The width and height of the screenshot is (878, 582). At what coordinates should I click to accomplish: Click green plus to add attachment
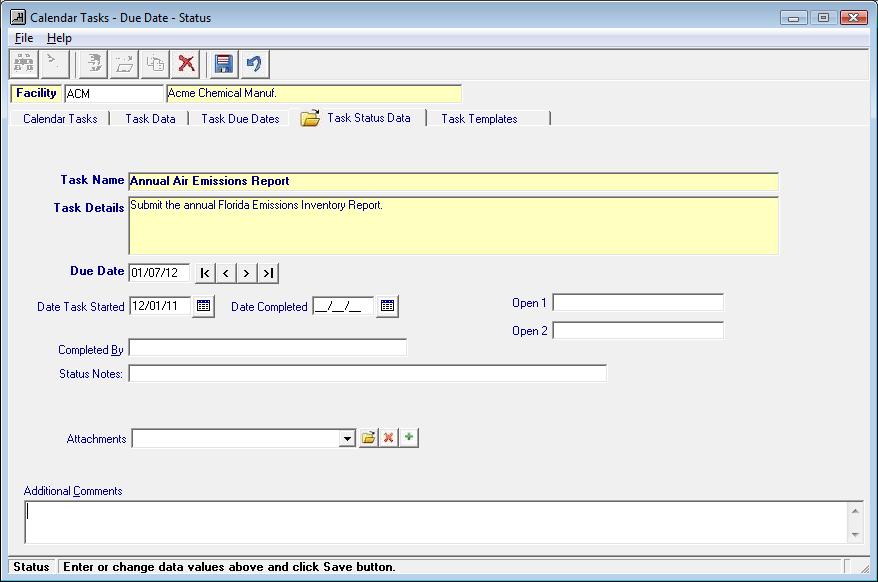(409, 437)
